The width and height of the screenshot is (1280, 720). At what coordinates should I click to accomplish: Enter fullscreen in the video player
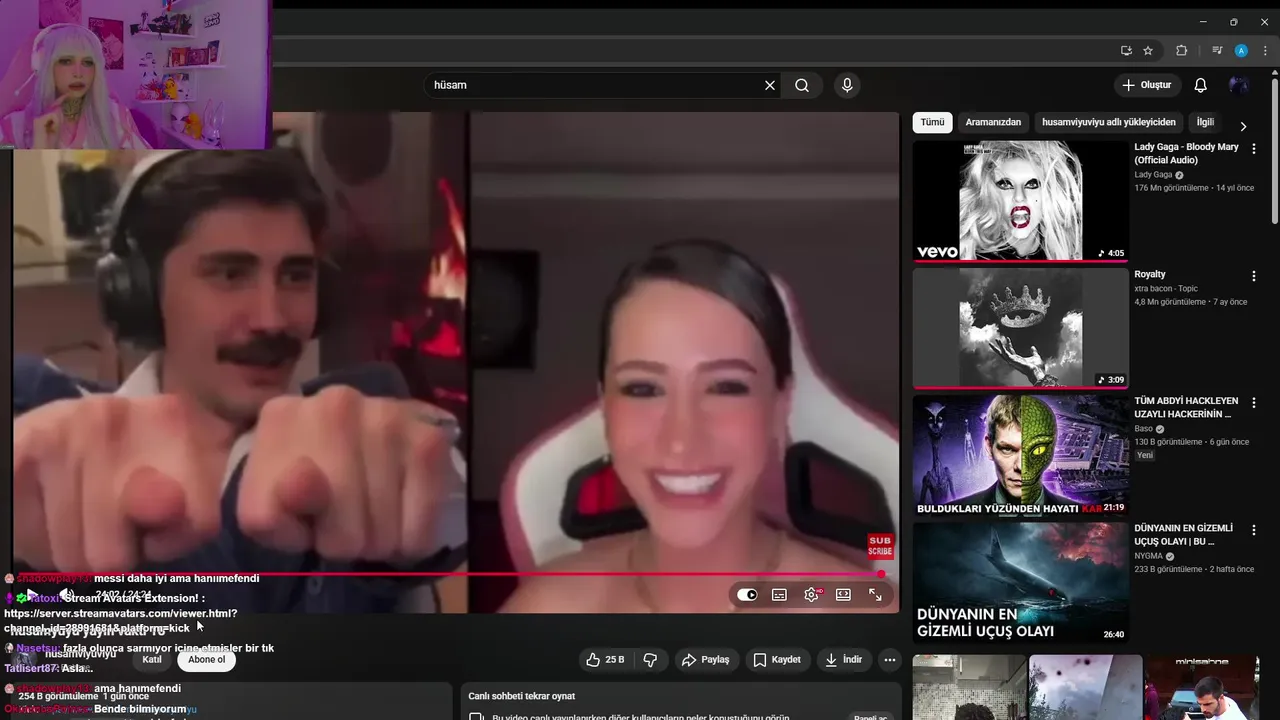pyautogui.click(x=875, y=594)
